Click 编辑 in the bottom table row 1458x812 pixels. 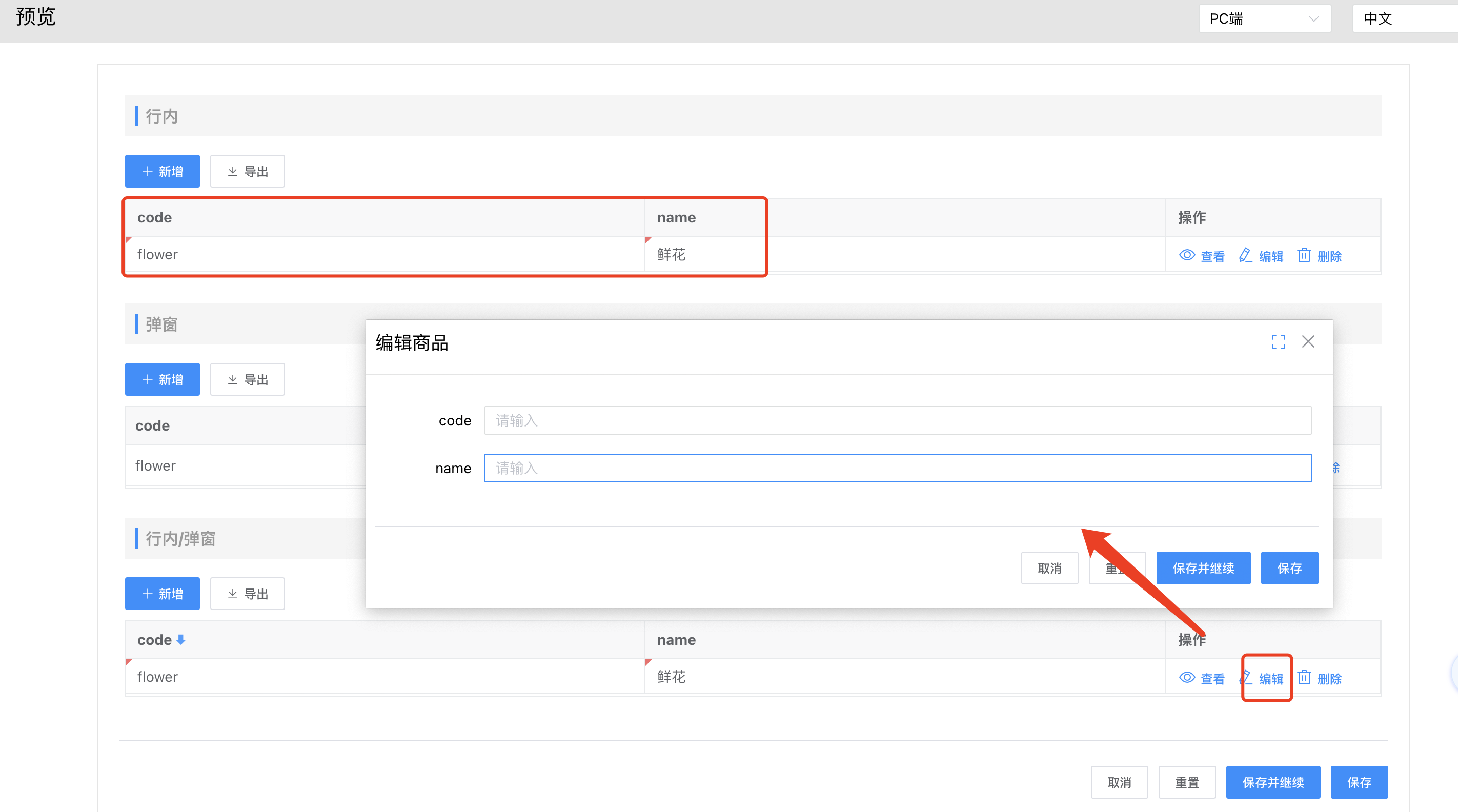click(1270, 678)
